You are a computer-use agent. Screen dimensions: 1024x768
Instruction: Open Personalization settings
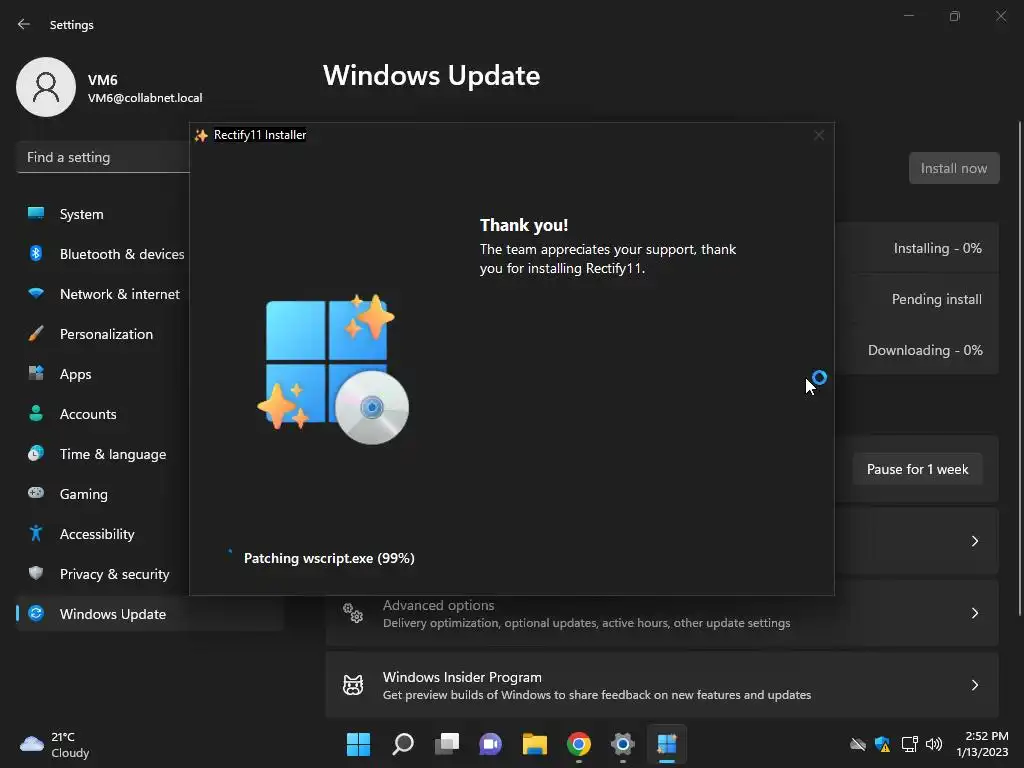tap(104, 334)
